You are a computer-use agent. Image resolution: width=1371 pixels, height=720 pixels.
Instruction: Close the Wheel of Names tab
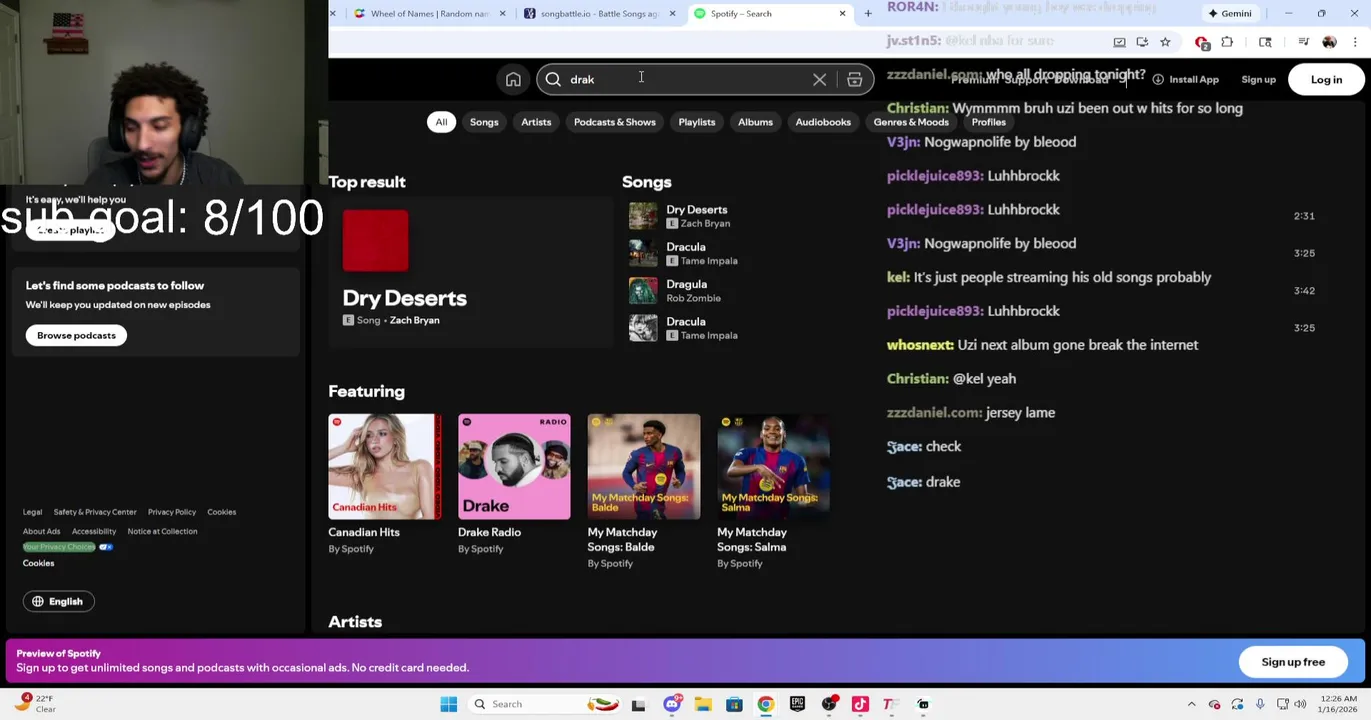pos(502,14)
